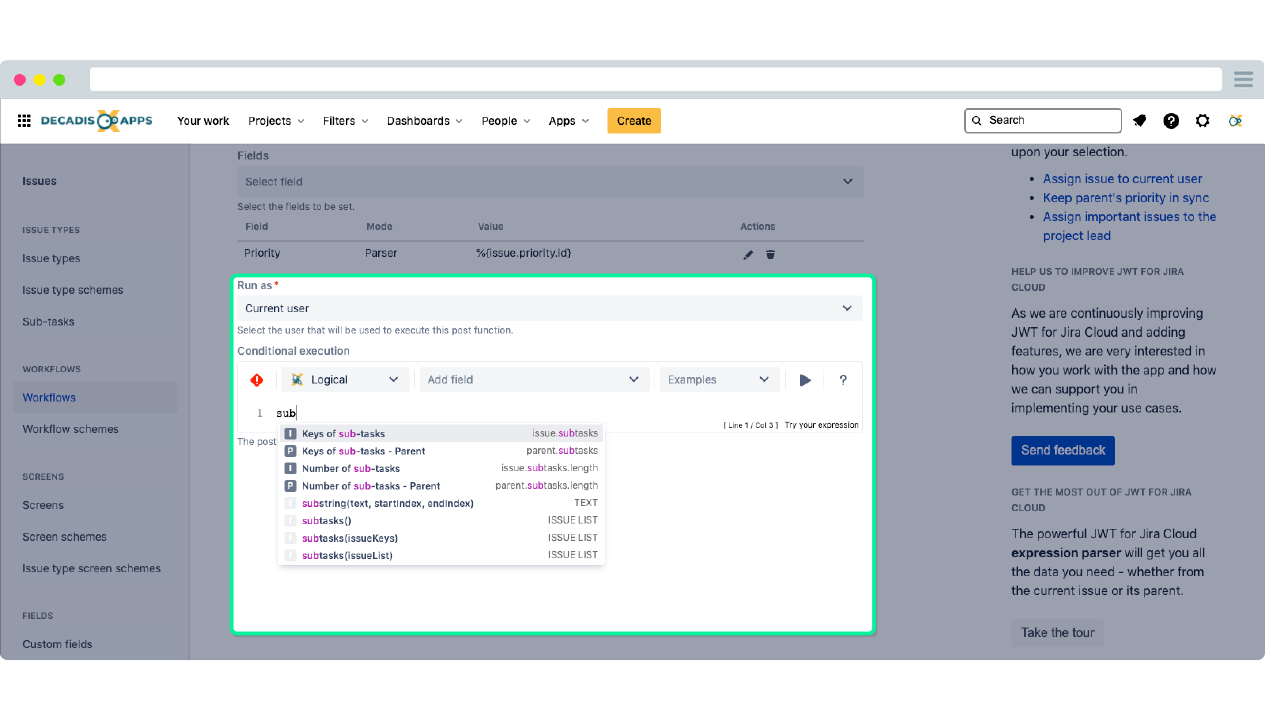
Task: Open Issue type schemes in sidebar
Action: click(73, 290)
